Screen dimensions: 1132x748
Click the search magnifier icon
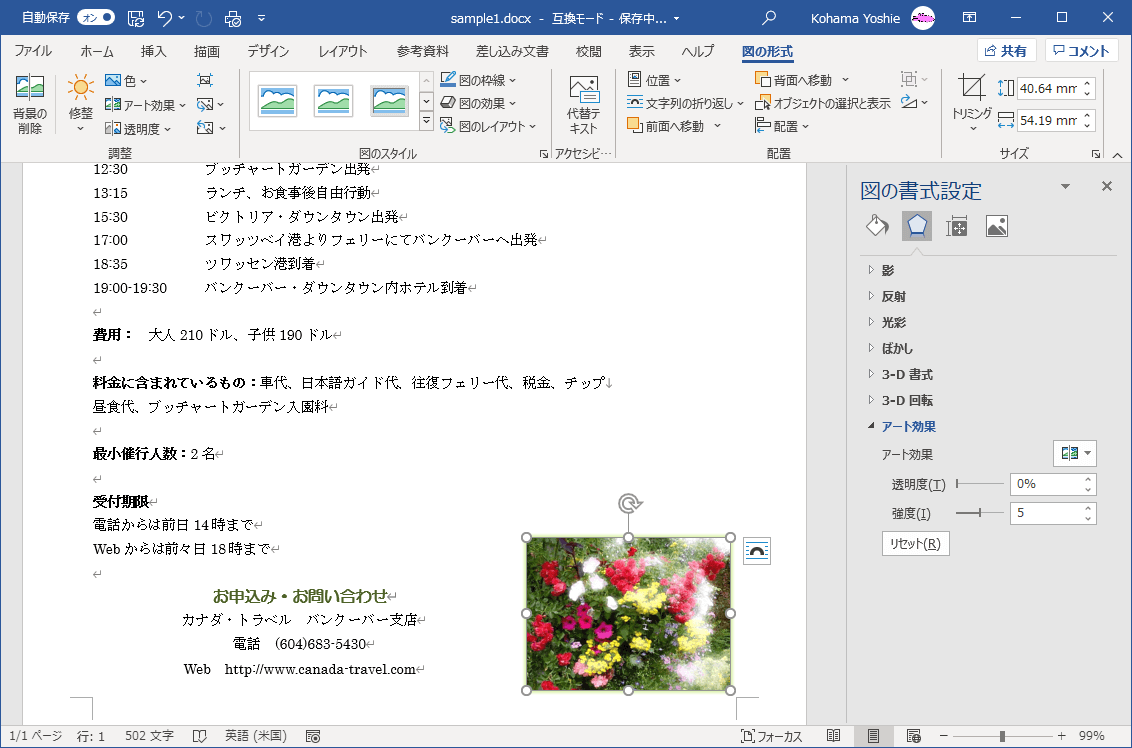pos(770,17)
